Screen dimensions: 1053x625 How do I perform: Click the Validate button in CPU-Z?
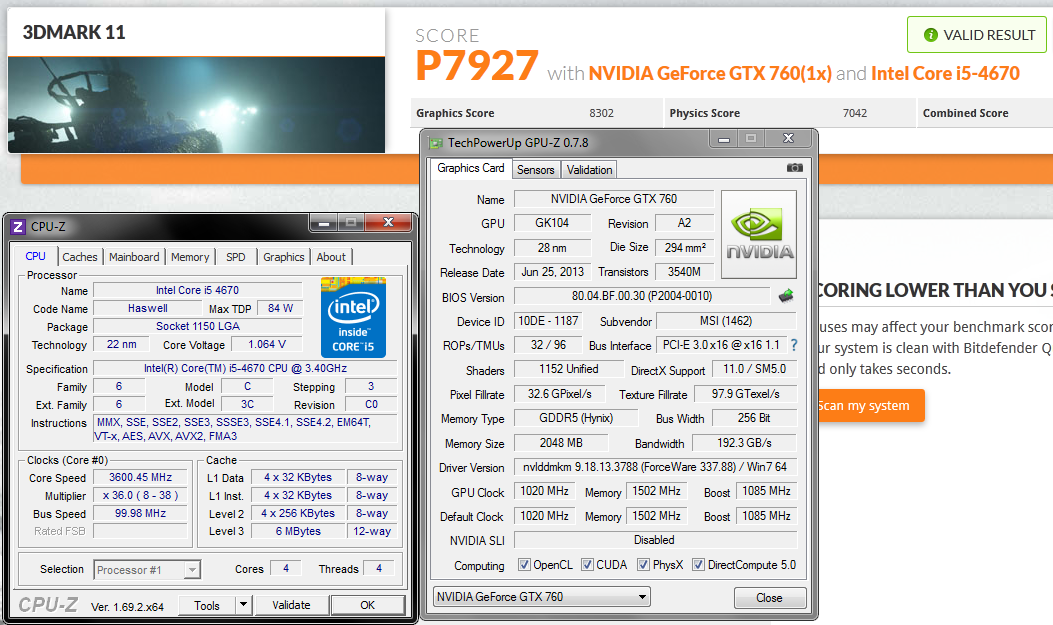click(x=291, y=605)
